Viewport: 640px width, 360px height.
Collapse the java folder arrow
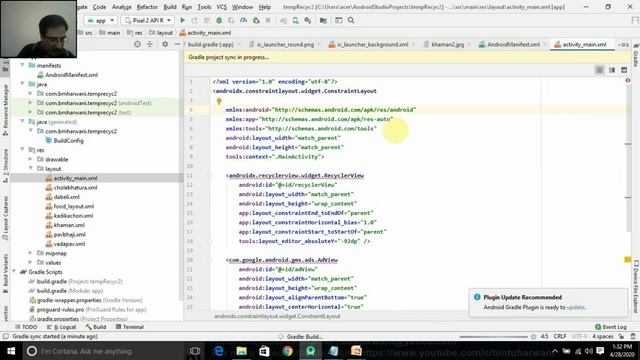22,84
